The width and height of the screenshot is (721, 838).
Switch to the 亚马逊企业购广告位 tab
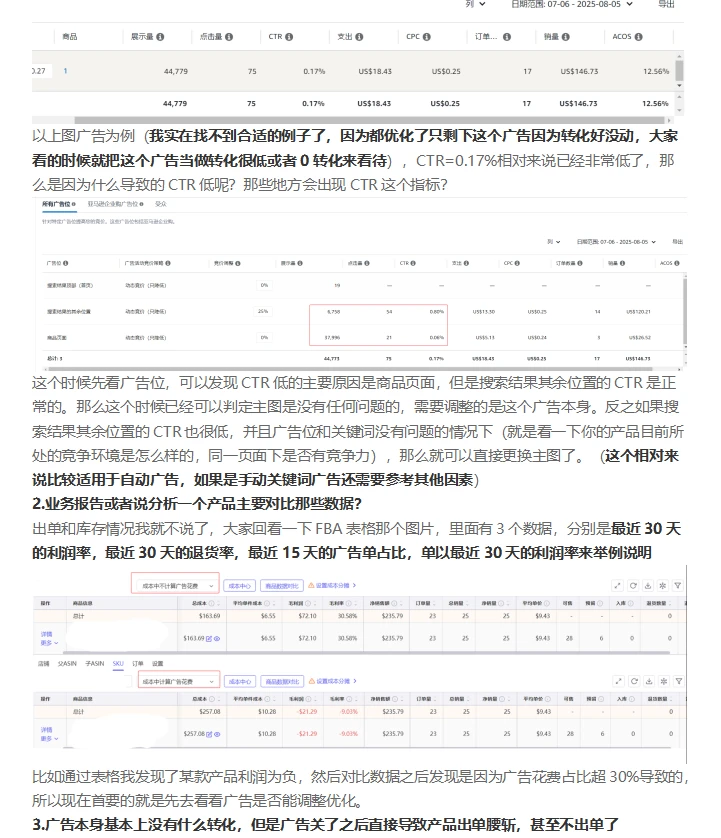tap(115, 204)
